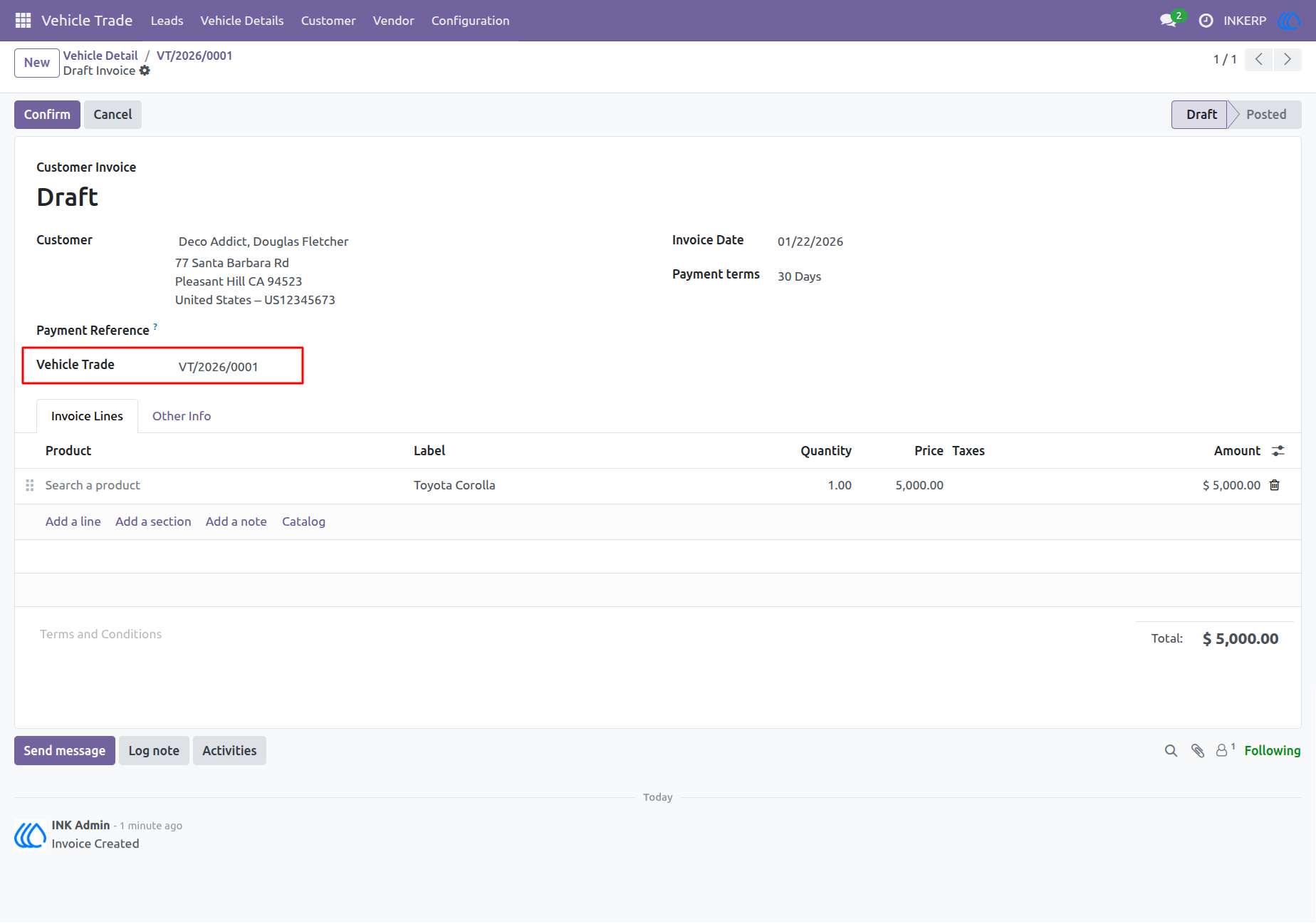Switch to the Other Info tab

tap(182, 416)
